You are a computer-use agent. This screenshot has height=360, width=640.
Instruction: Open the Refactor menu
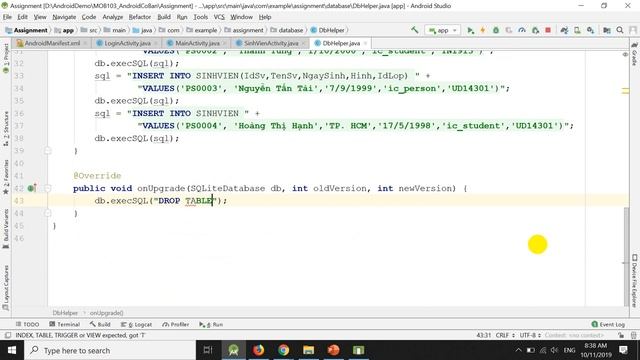[x=140, y=17]
